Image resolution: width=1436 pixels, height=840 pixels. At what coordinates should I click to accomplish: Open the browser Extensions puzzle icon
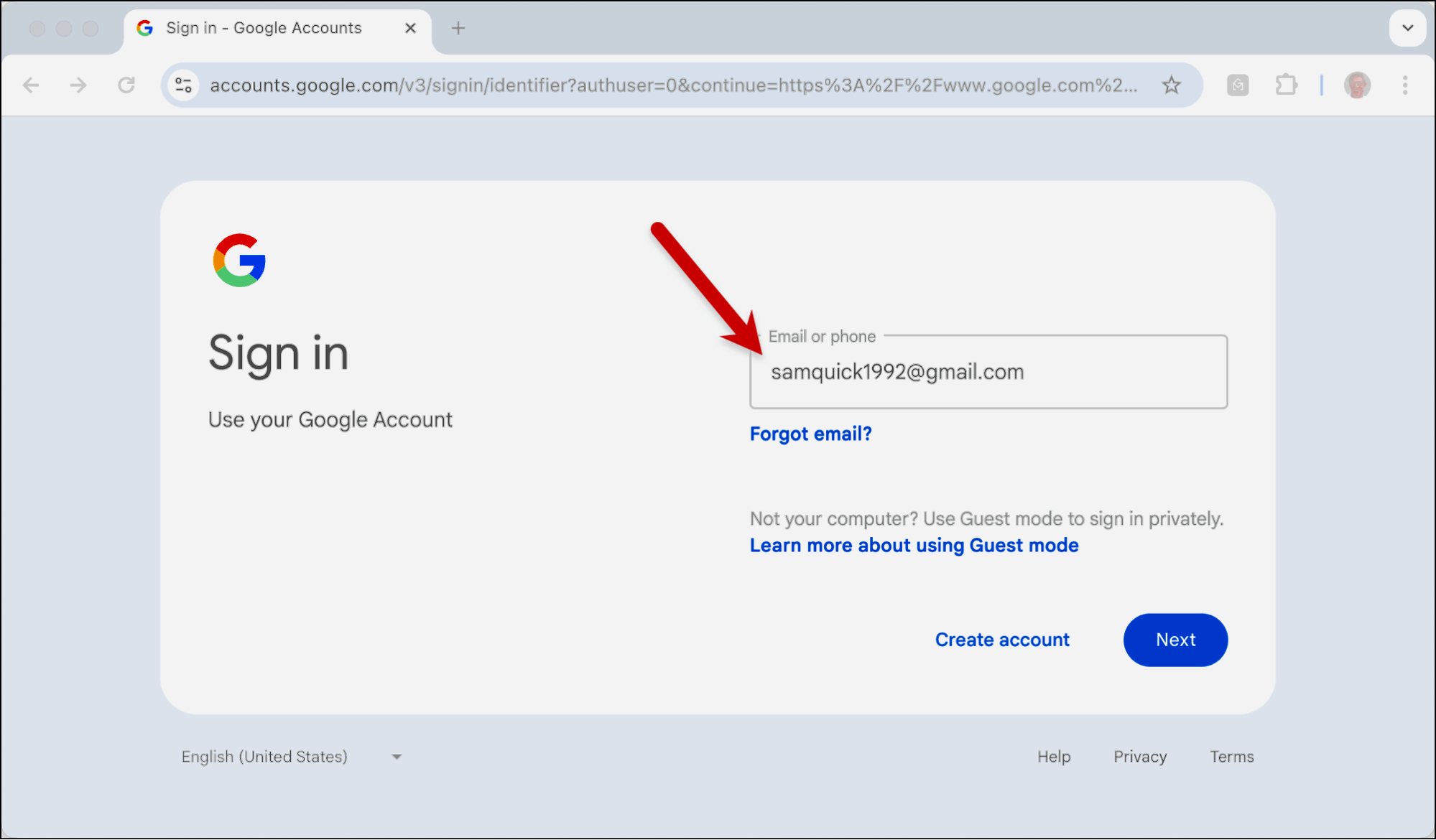(x=1286, y=85)
